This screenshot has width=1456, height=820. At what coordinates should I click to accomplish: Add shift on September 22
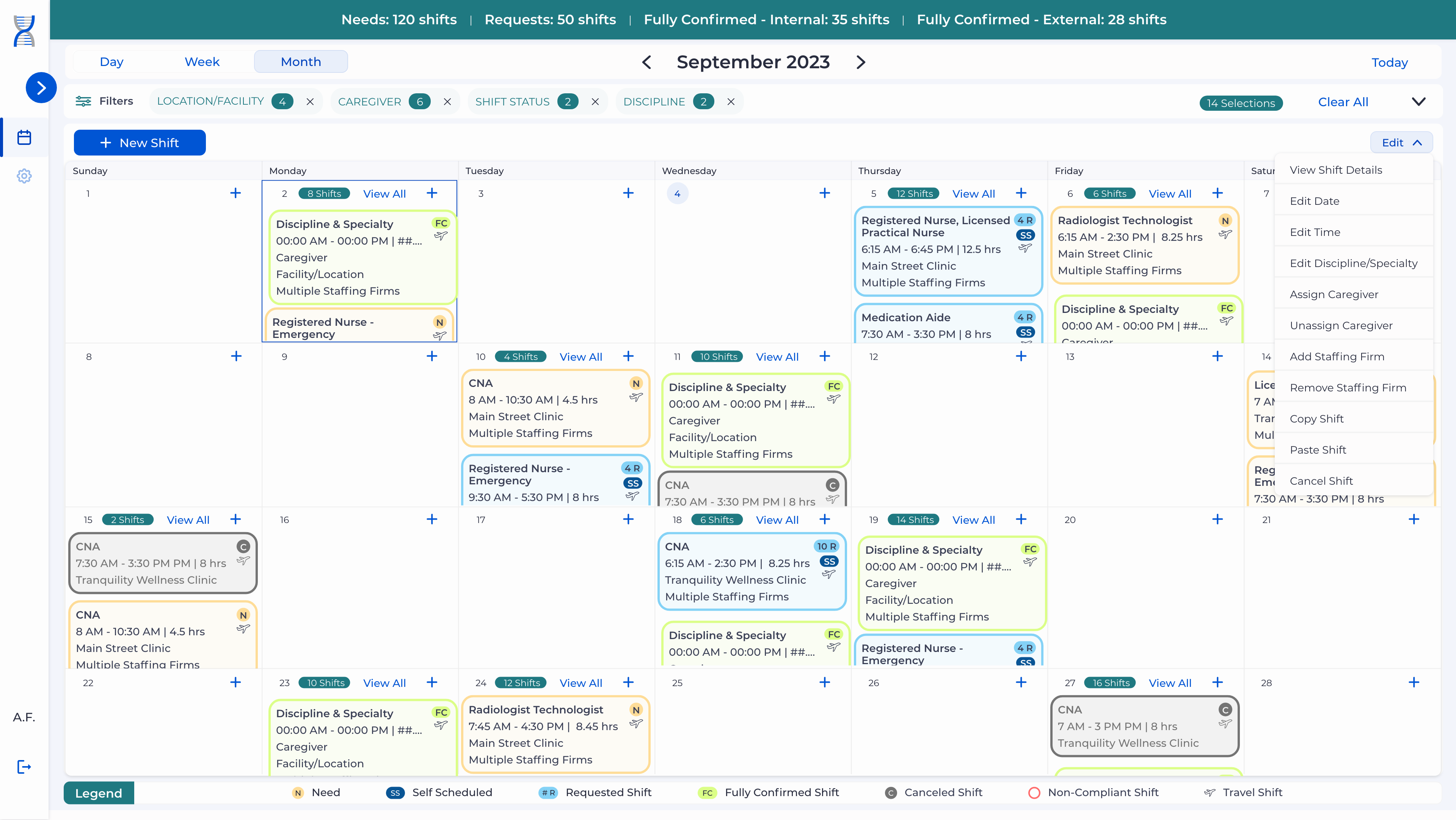(x=236, y=683)
